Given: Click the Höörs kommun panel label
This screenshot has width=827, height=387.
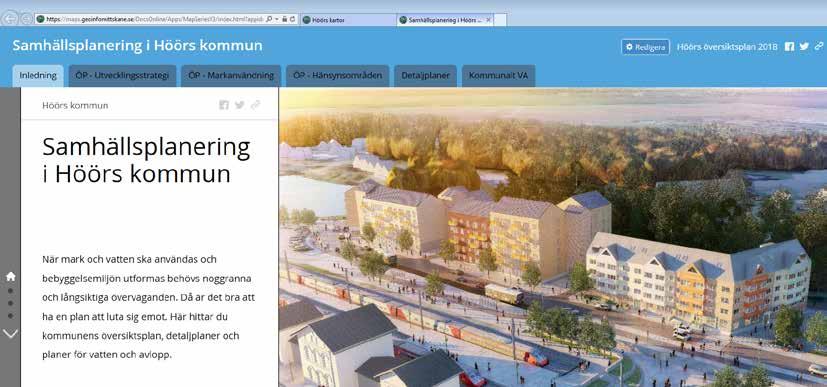Looking at the screenshot, I should pos(75,105).
